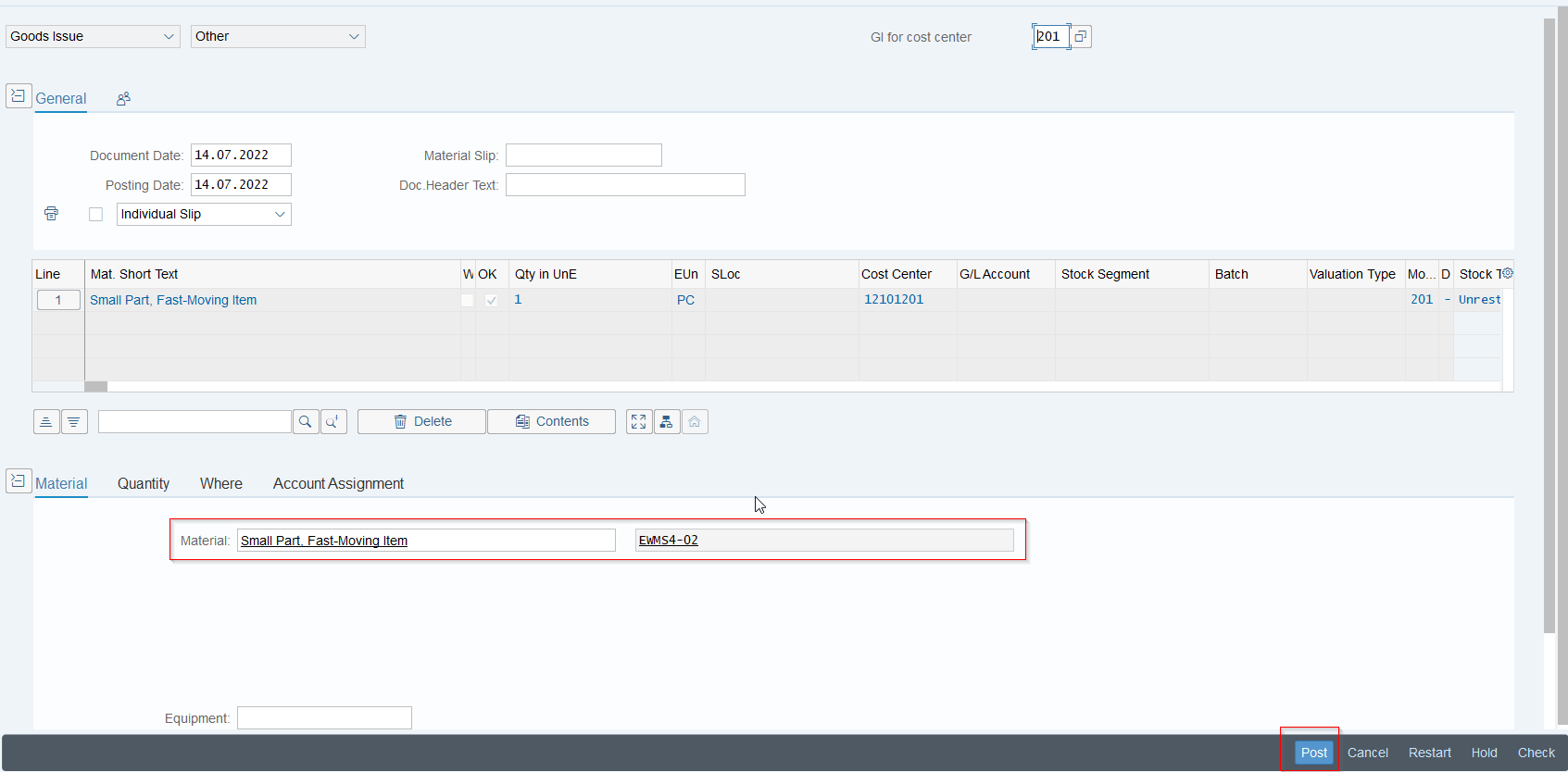Click the Delete button
Image resolution: width=1568 pixels, height=772 pixels.
(x=421, y=422)
